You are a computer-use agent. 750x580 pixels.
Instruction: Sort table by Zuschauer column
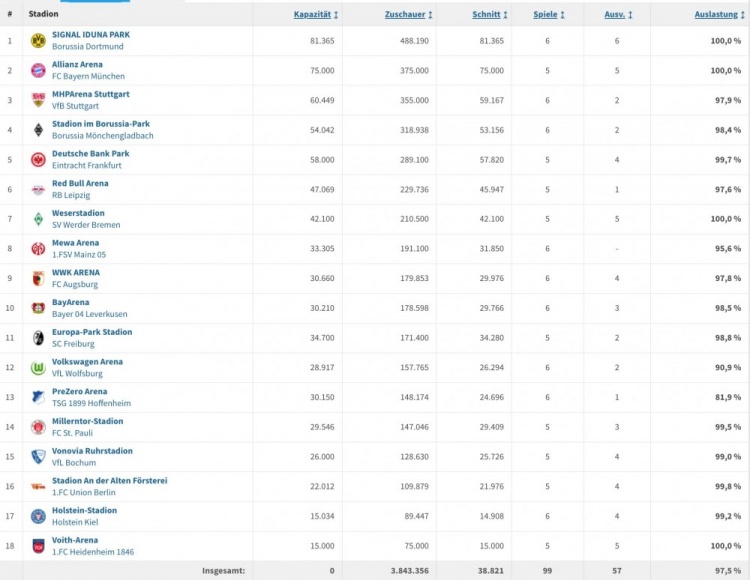[x=408, y=15]
